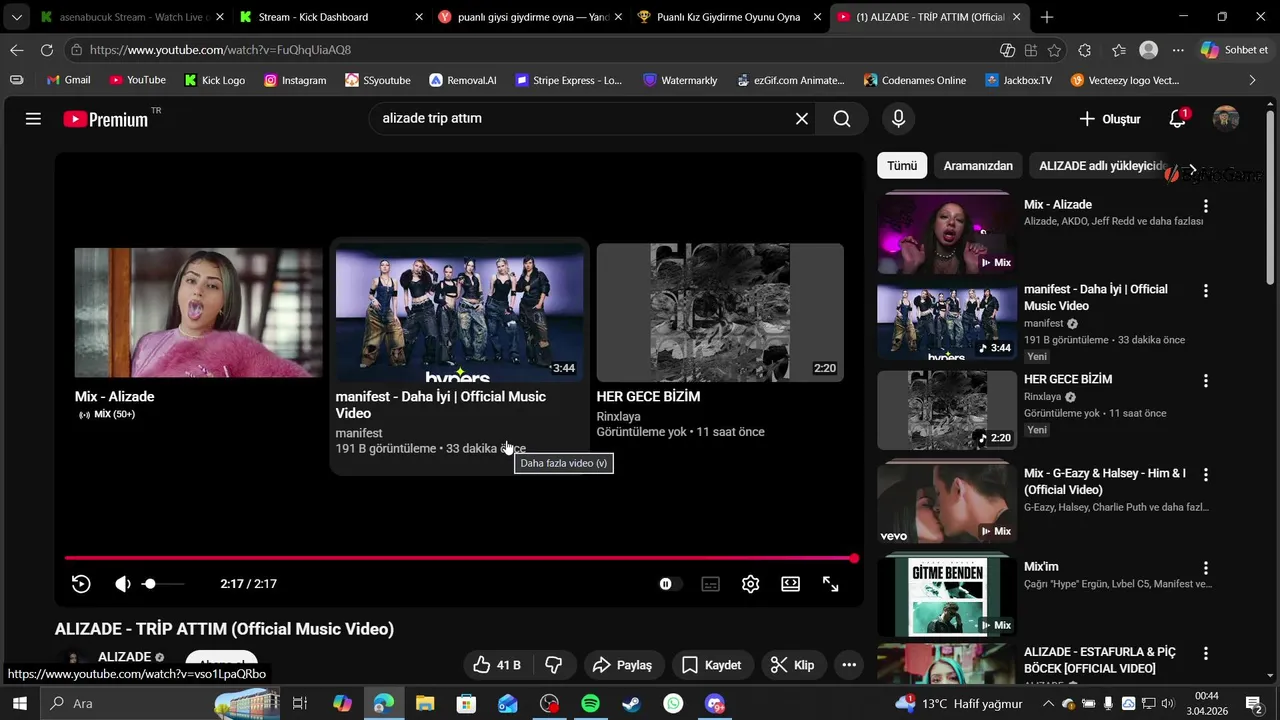Mute the video volume

click(122, 584)
